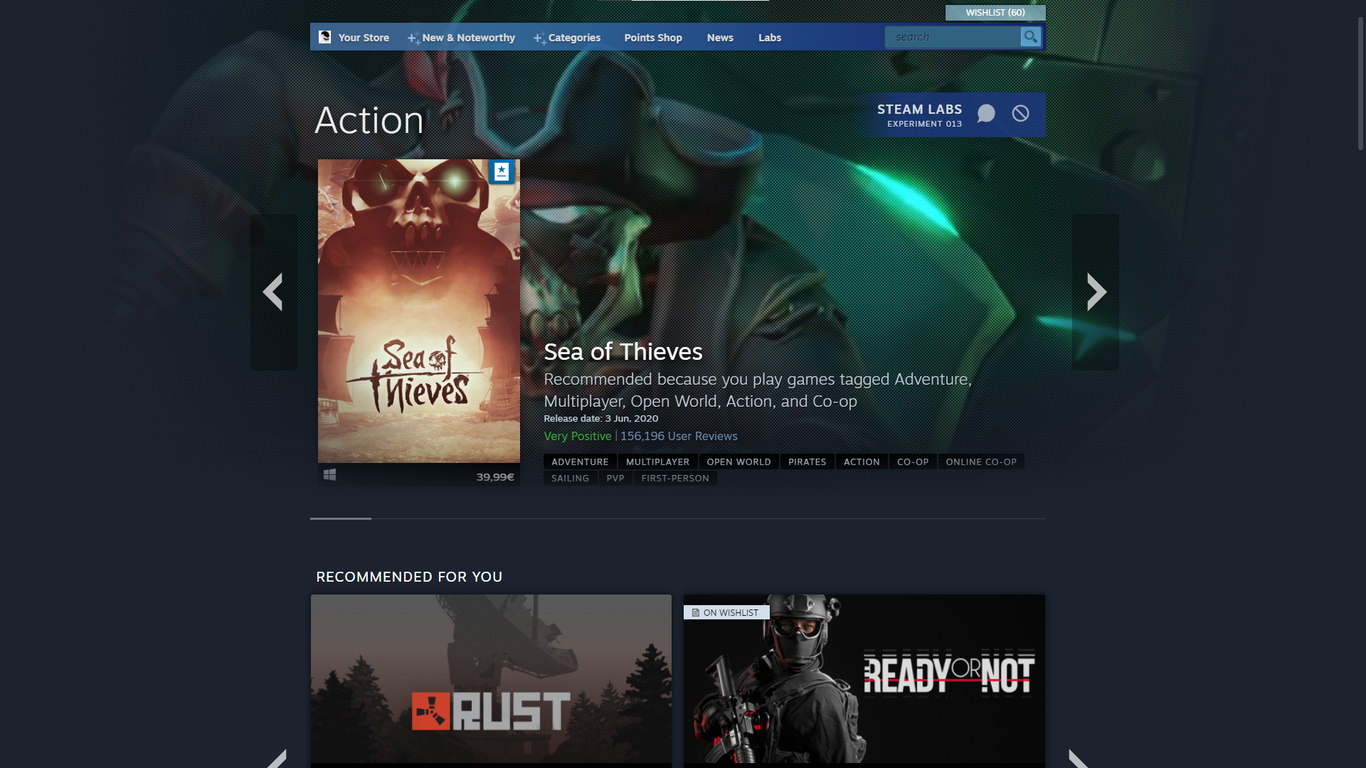Open your WISHLIST (60)

(995, 12)
